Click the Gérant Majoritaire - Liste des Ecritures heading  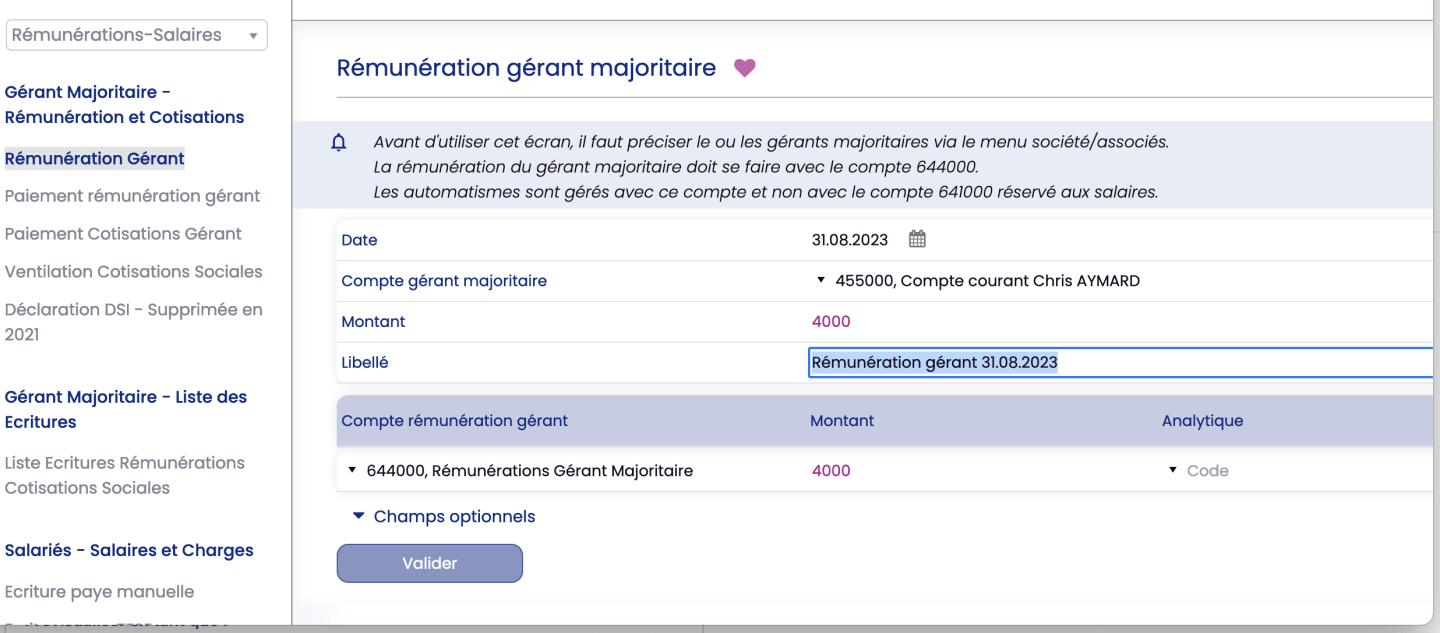click(x=126, y=409)
